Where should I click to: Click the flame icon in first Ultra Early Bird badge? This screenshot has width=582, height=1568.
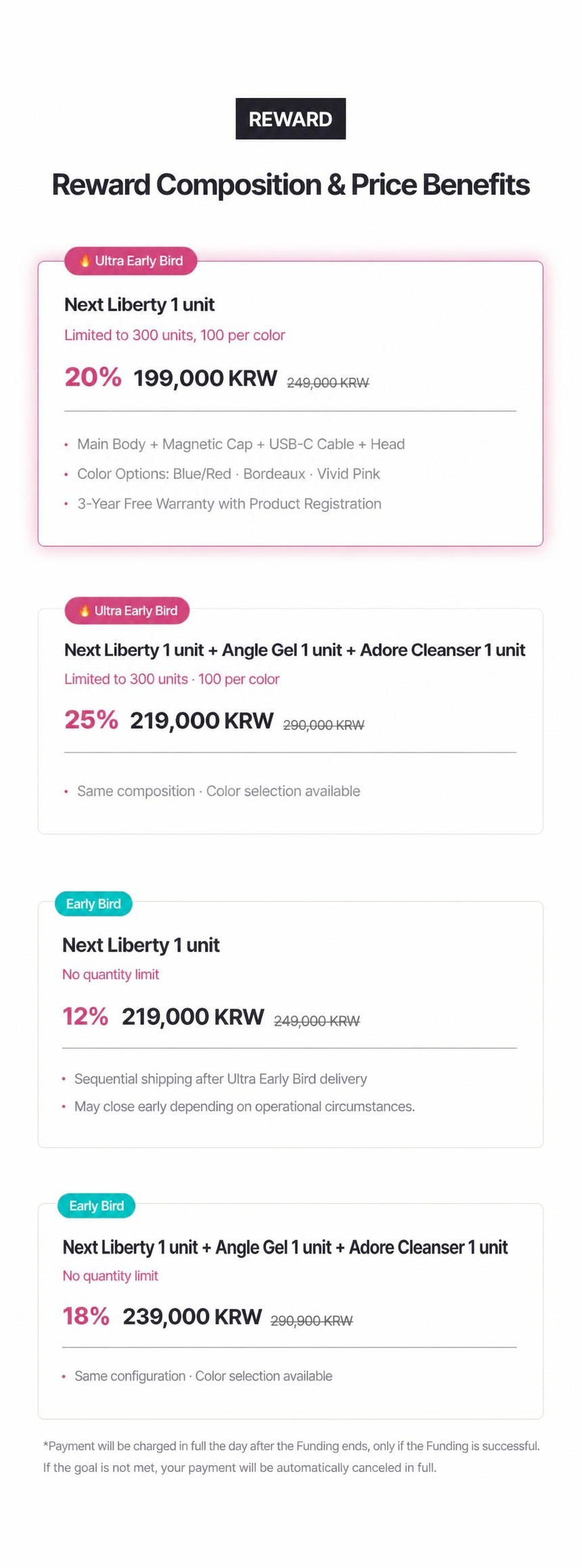(x=85, y=261)
